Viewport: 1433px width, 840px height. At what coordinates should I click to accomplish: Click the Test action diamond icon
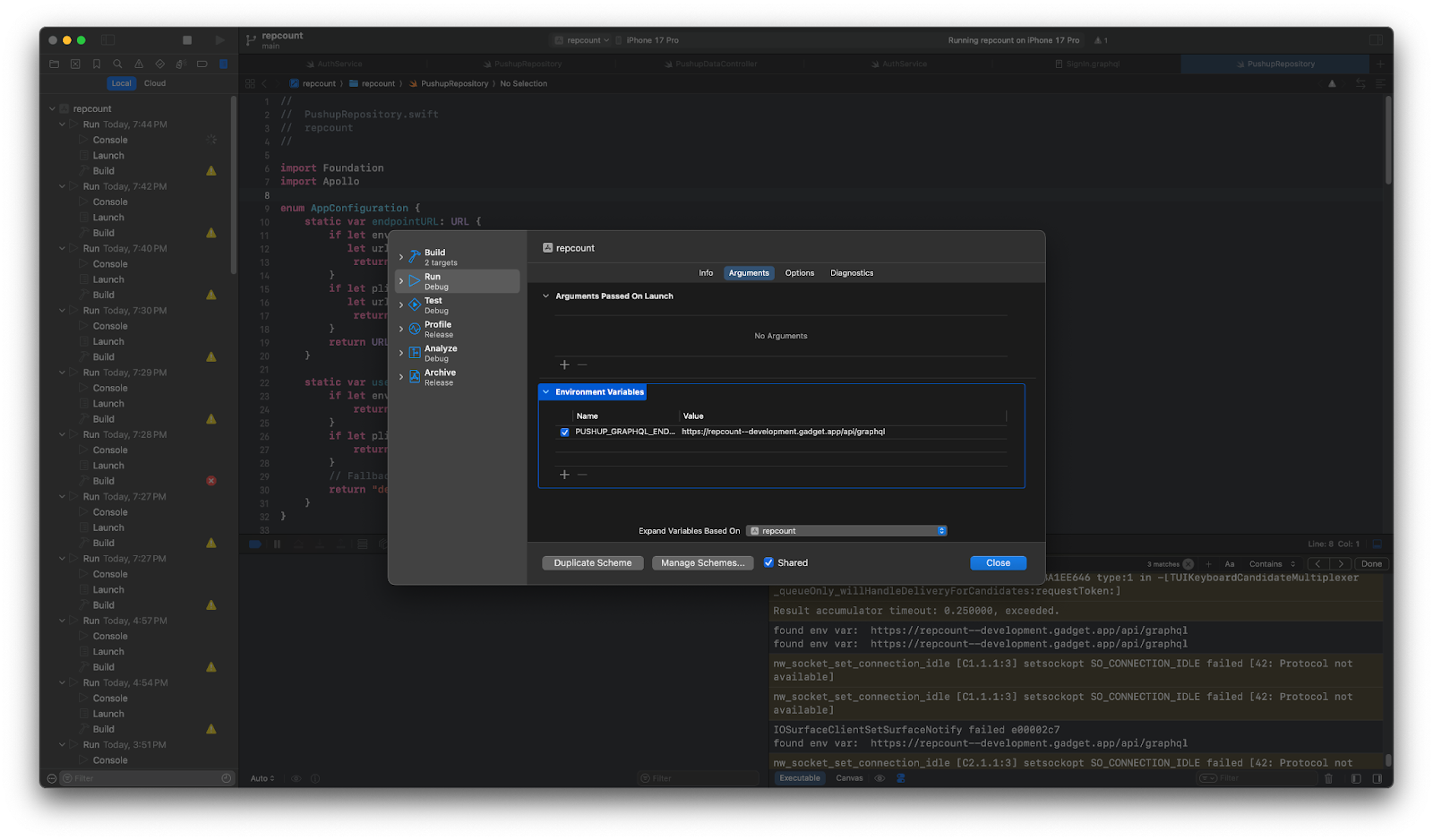[415, 305]
